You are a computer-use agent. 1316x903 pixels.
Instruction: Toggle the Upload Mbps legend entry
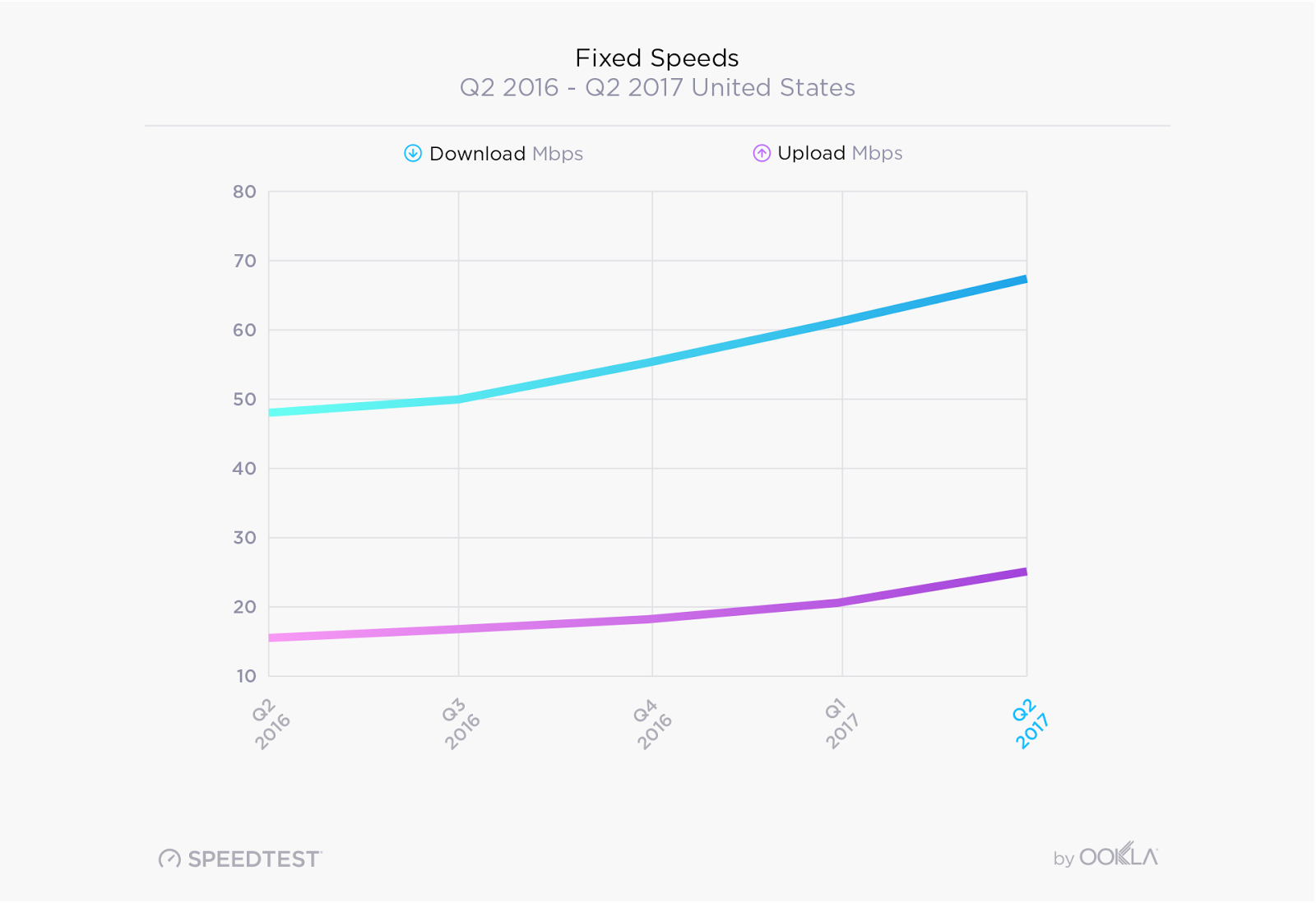[827, 153]
